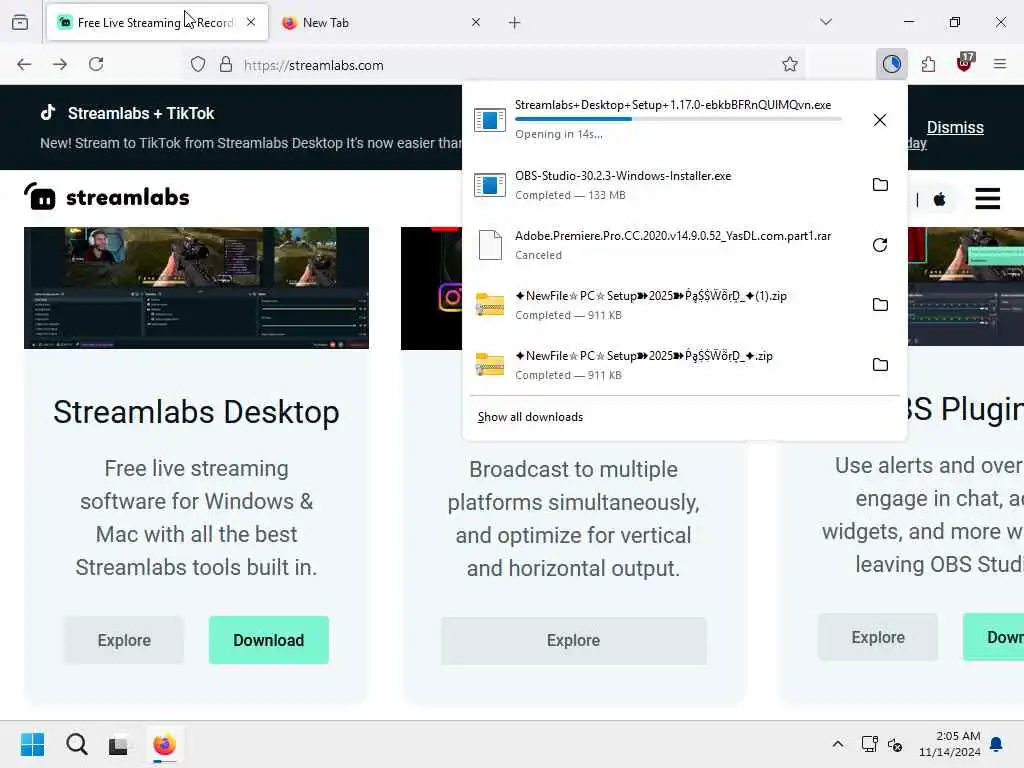Image resolution: width=1024 pixels, height=768 pixels.
Task: Open Task View on taskbar
Action: [x=118, y=744]
